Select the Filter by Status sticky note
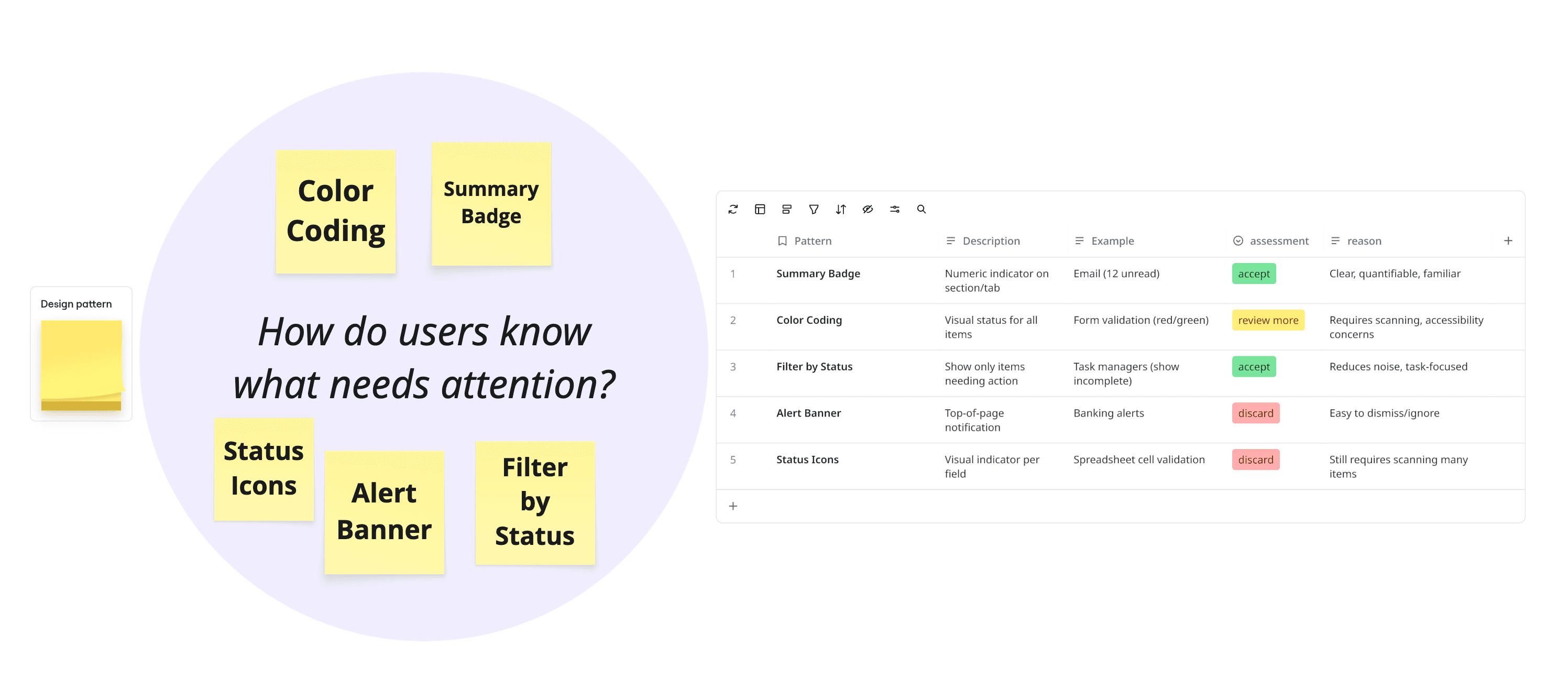Screen dimensions: 1568x700 point(534,503)
